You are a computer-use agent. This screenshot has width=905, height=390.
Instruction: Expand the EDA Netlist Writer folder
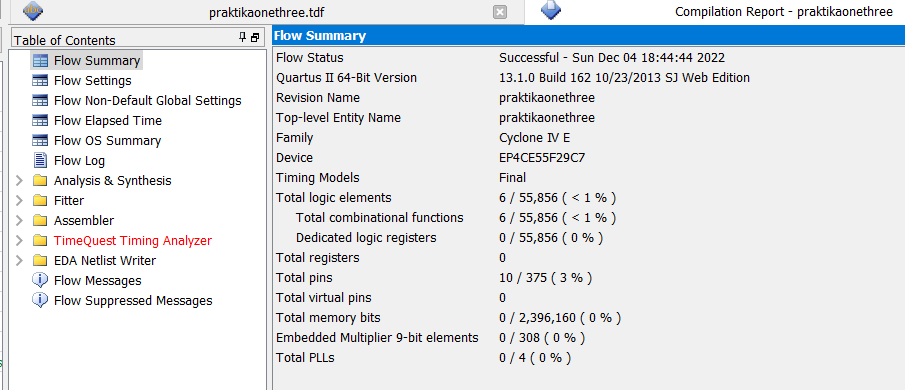pyautogui.click(x=19, y=261)
